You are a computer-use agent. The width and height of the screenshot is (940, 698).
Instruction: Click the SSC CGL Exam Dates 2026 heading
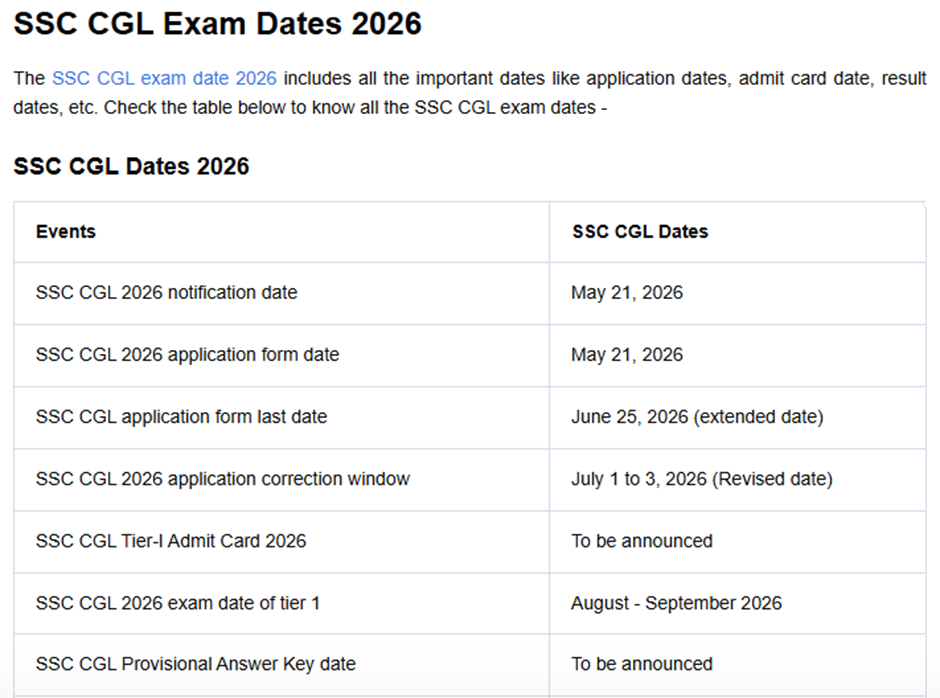(x=217, y=24)
